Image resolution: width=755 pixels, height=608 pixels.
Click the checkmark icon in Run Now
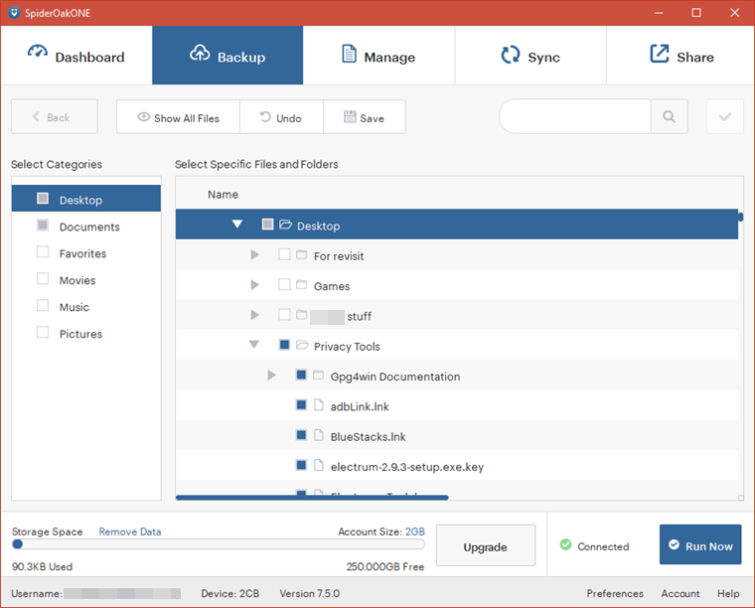pyautogui.click(x=674, y=544)
